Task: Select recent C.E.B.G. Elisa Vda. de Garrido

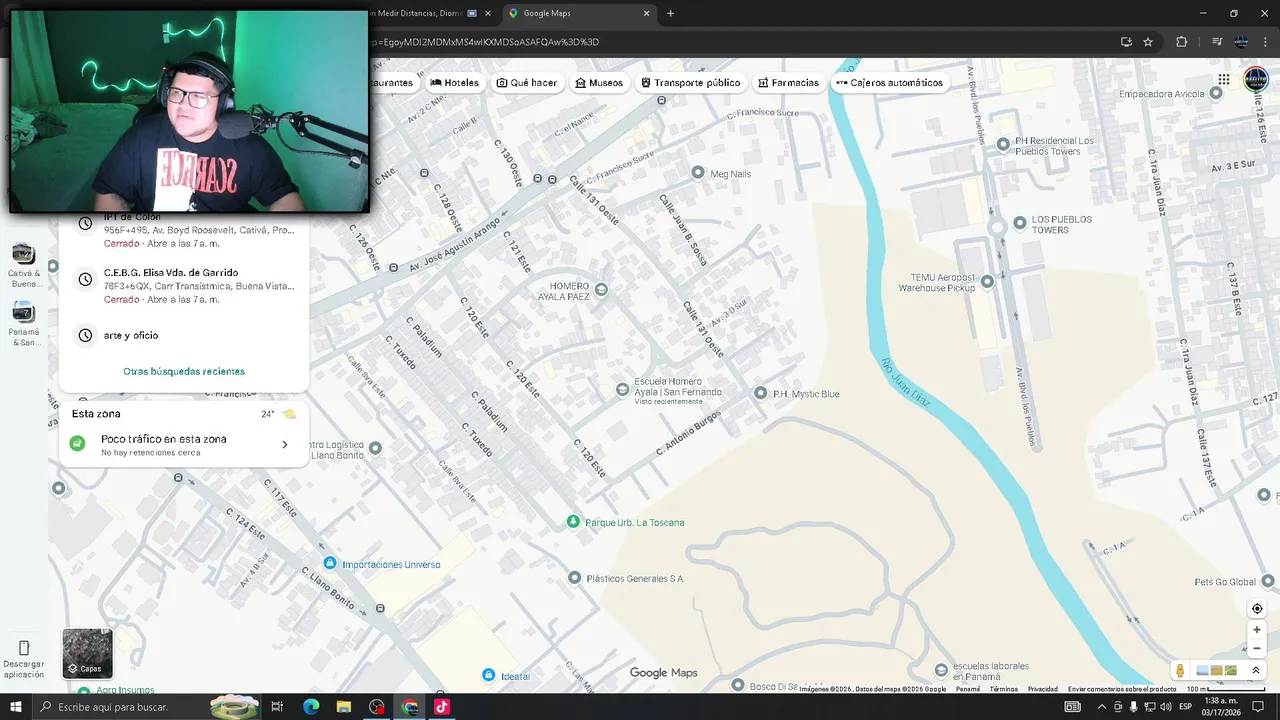Action: click(184, 285)
